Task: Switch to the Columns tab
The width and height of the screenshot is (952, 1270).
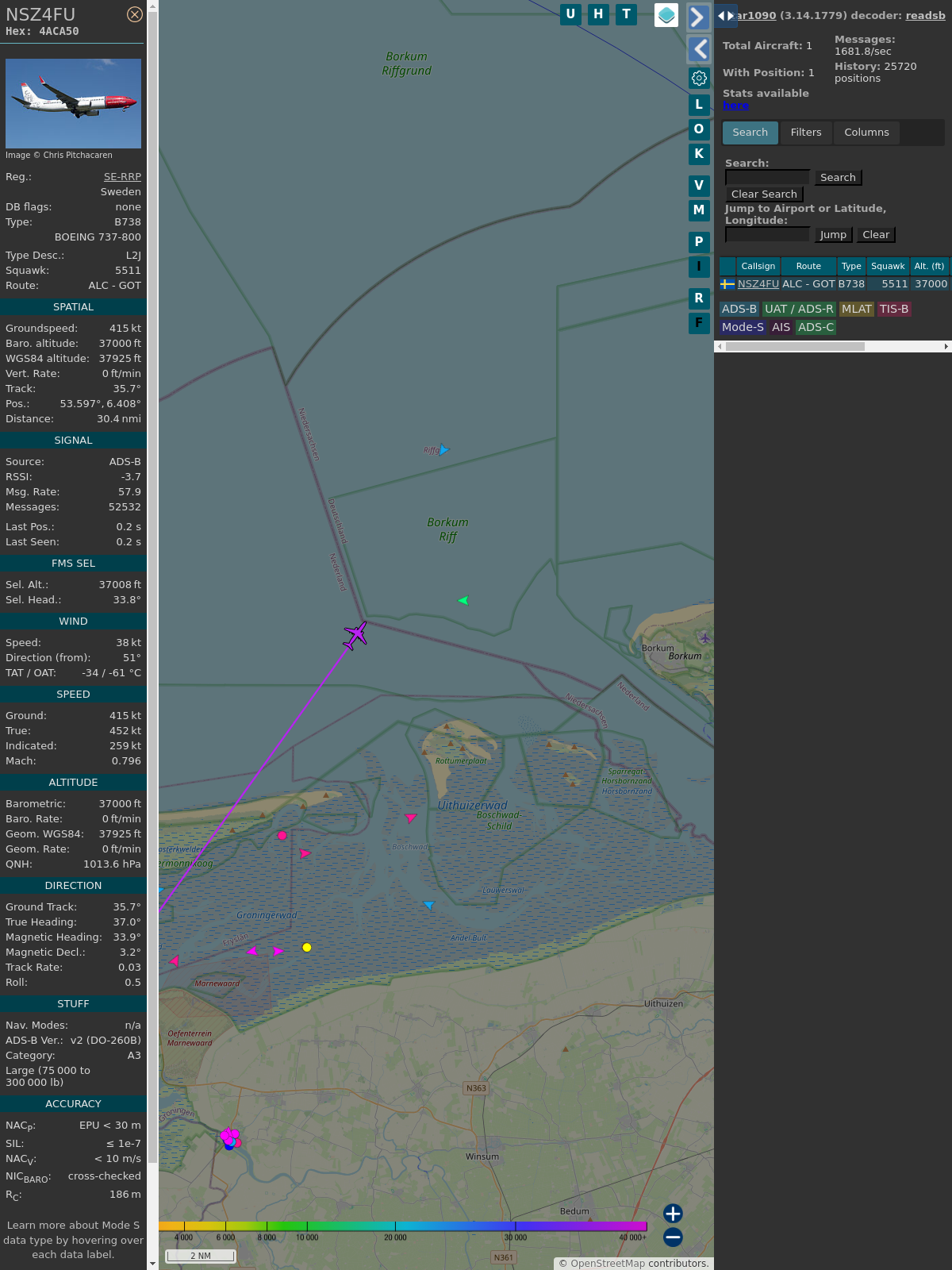Action: [x=866, y=133]
